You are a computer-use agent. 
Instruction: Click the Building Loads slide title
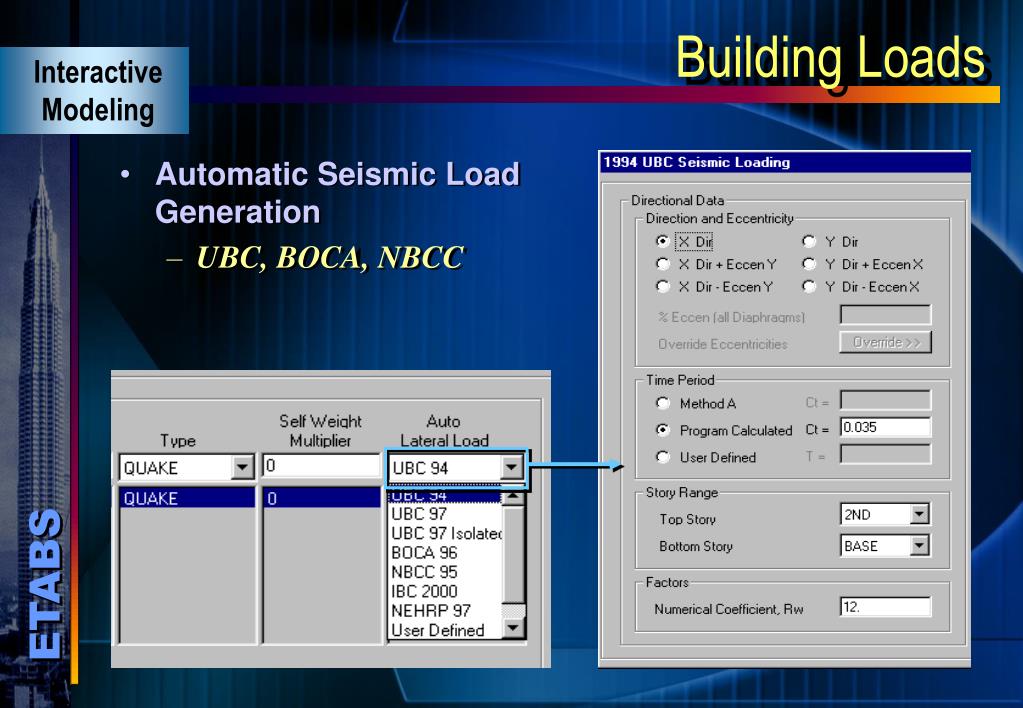[x=830, y=59]
